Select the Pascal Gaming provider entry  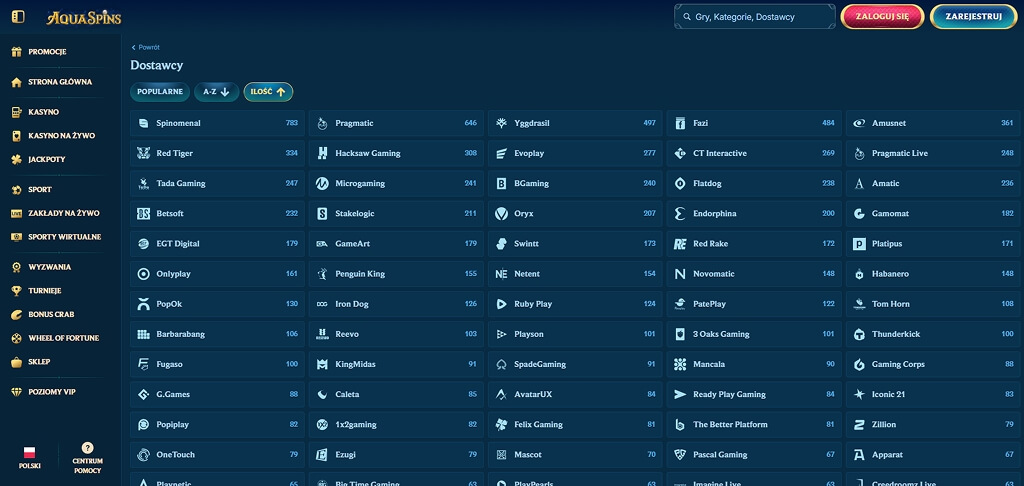click(x=754, y=455)
